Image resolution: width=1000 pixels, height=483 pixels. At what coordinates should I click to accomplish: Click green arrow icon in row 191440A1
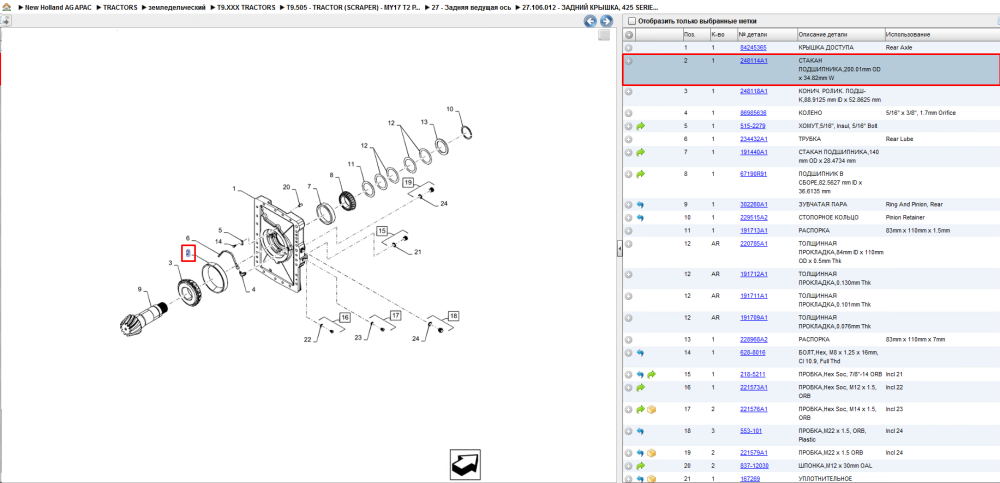click(x=640, y=152)
